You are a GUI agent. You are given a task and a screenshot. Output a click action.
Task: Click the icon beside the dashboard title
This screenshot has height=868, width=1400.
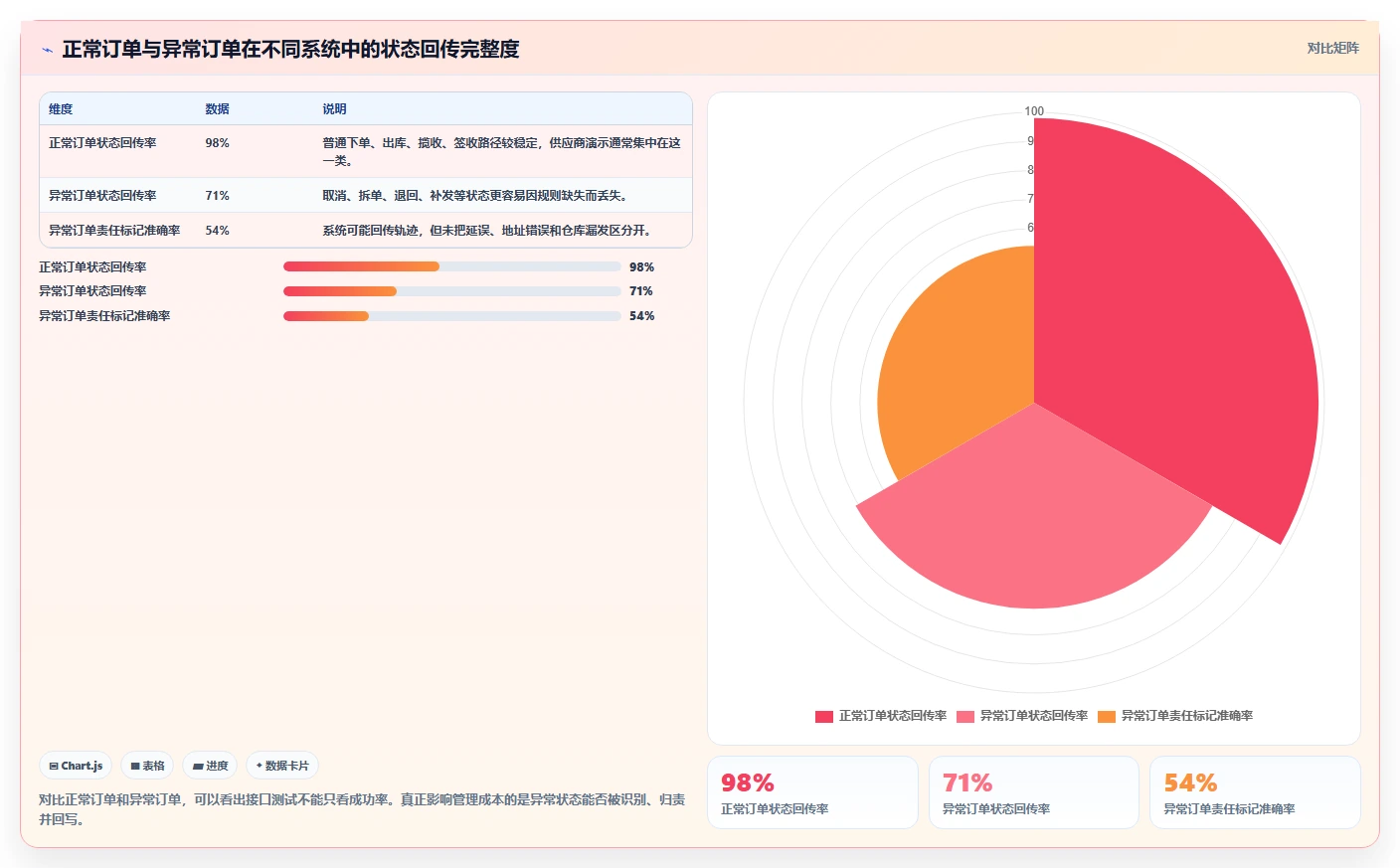point(47,49)
